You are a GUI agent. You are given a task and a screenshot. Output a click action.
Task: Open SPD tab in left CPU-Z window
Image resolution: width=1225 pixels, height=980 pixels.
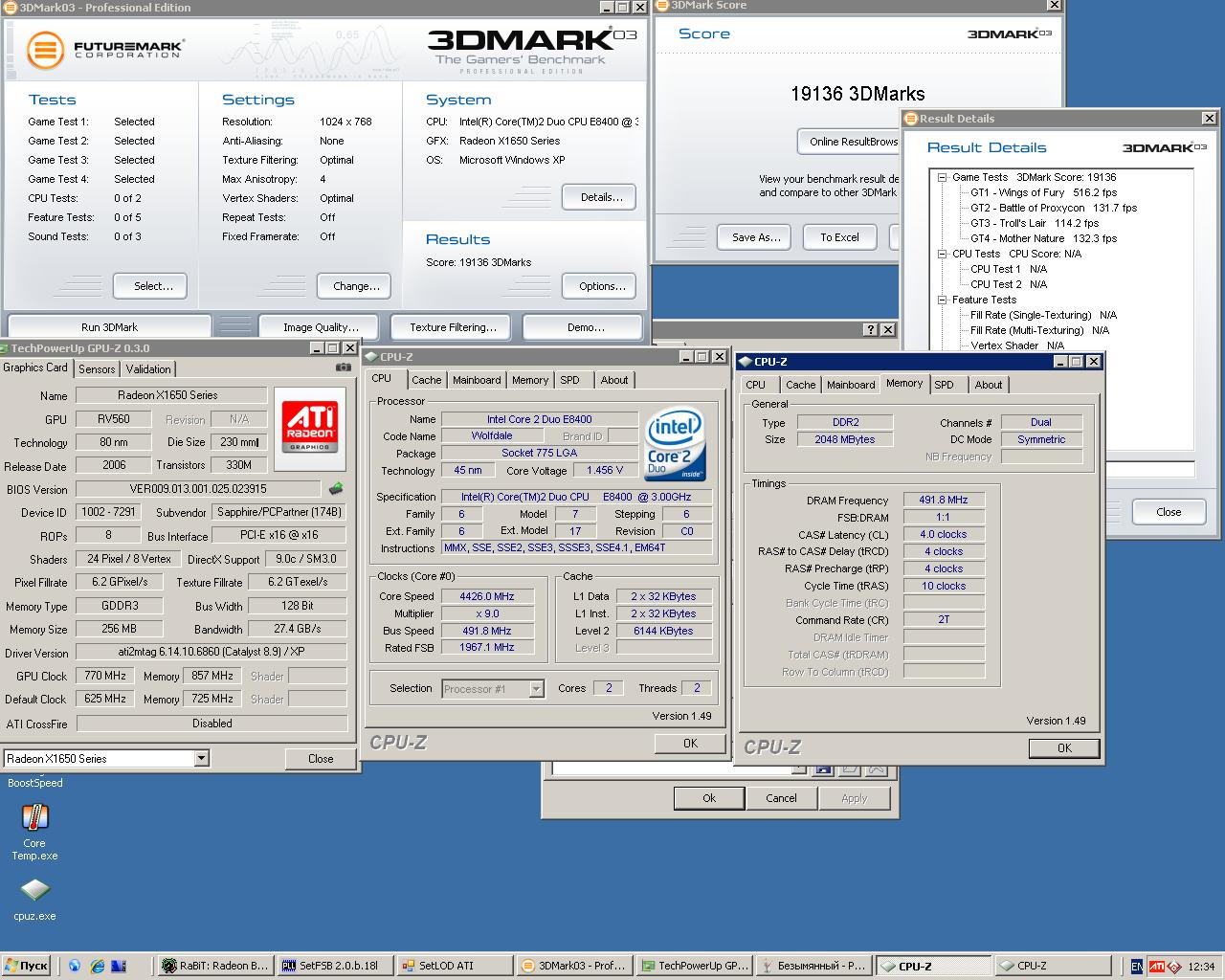point(570,380)
